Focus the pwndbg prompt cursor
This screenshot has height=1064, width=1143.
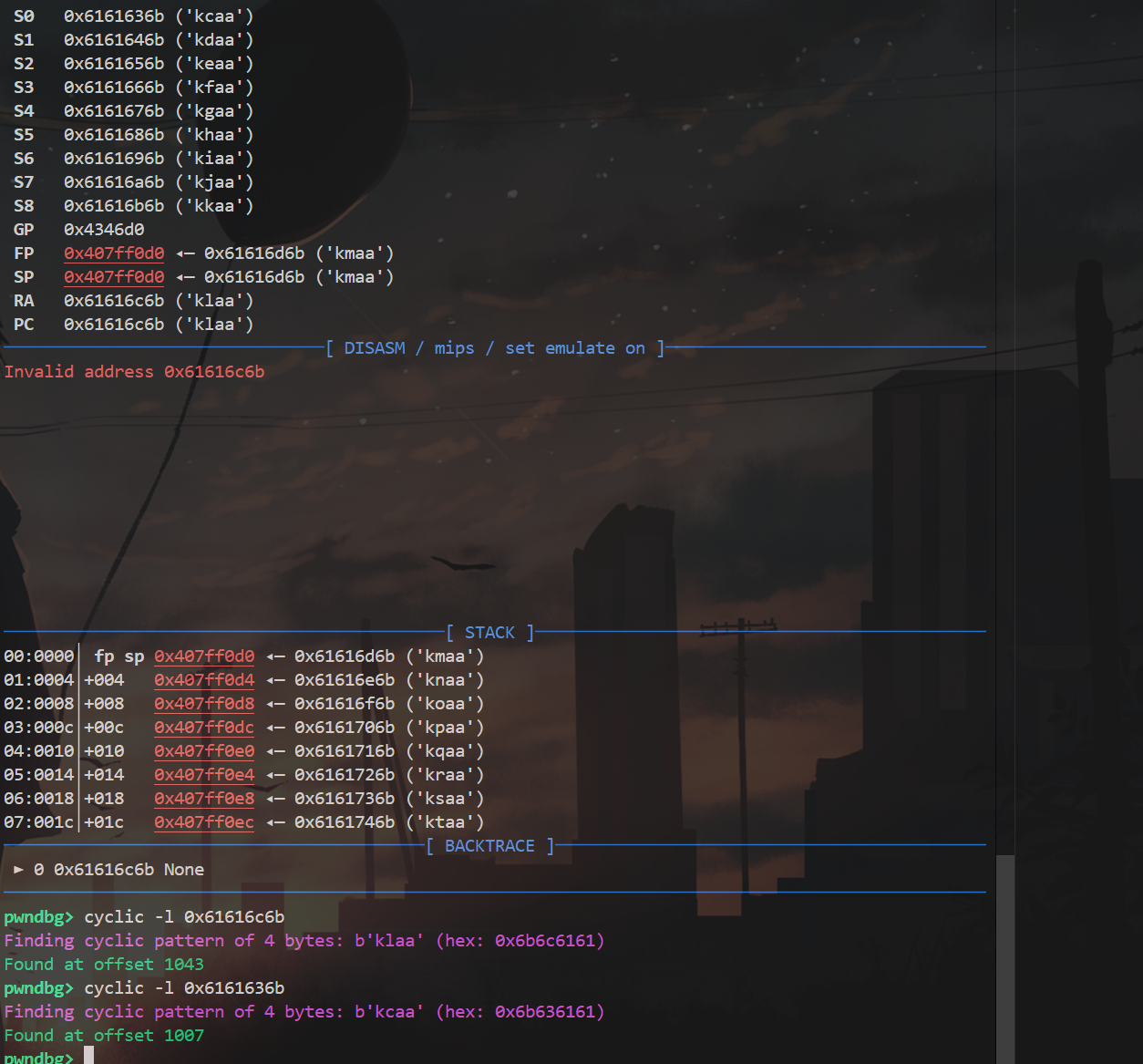tap(88, 1056)
